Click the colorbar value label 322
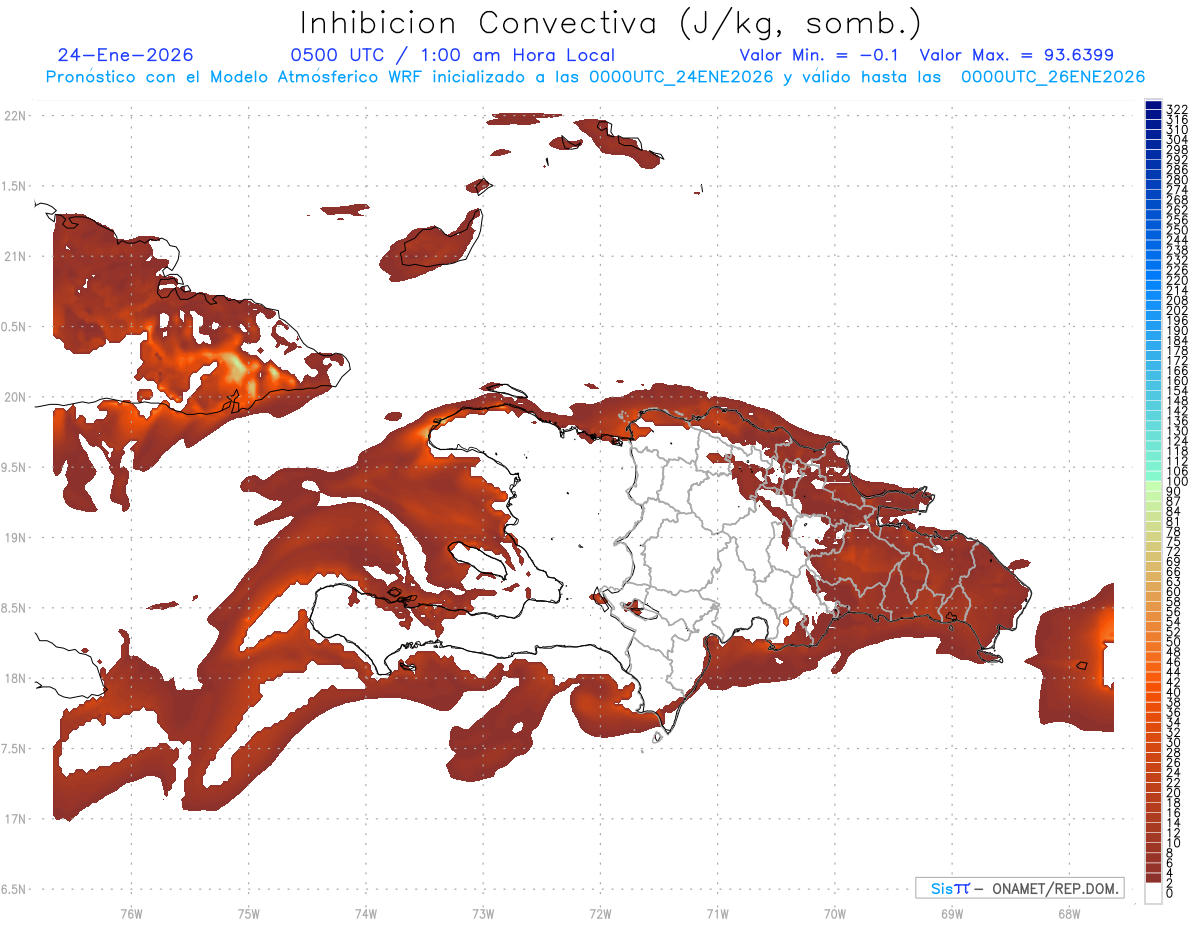Viewport: 1200px width, 927px height. (x=1176, y=109)
